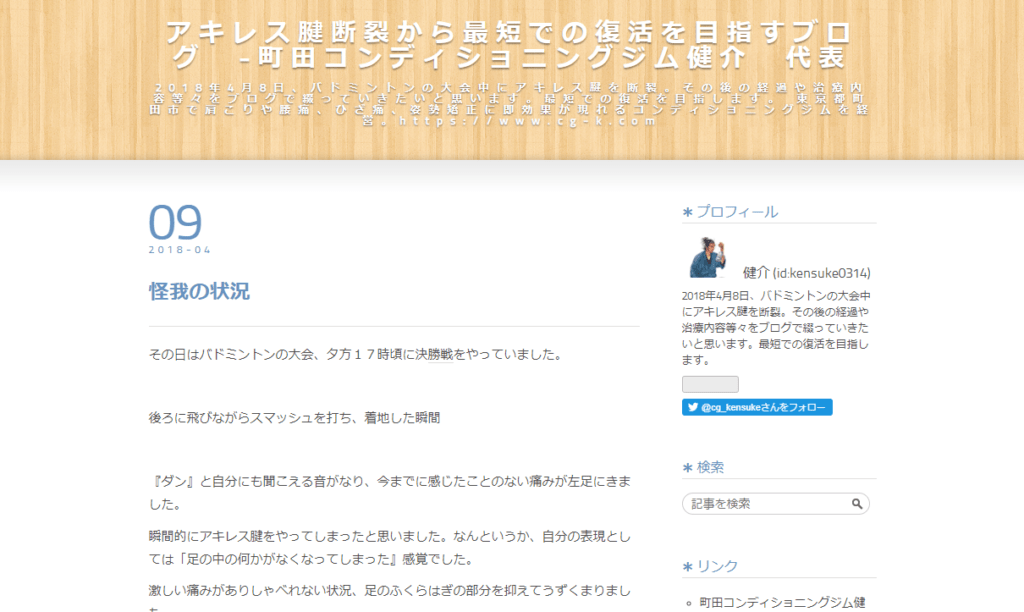This screenshot has height=612, width=1024.
Task: Open the profile avatar photo of 健介
Action: [708, 258]
